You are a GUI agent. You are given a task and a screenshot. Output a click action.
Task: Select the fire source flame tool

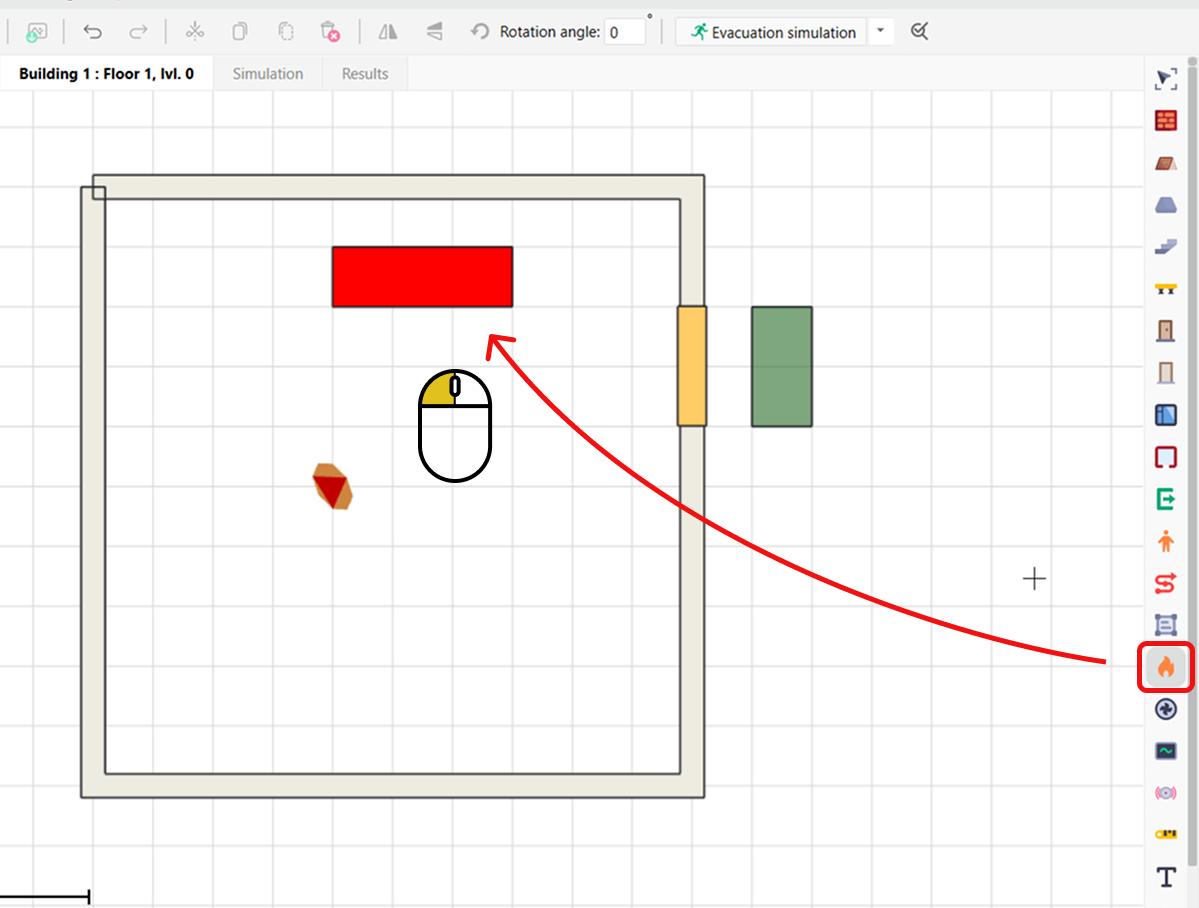[1165, 667]
